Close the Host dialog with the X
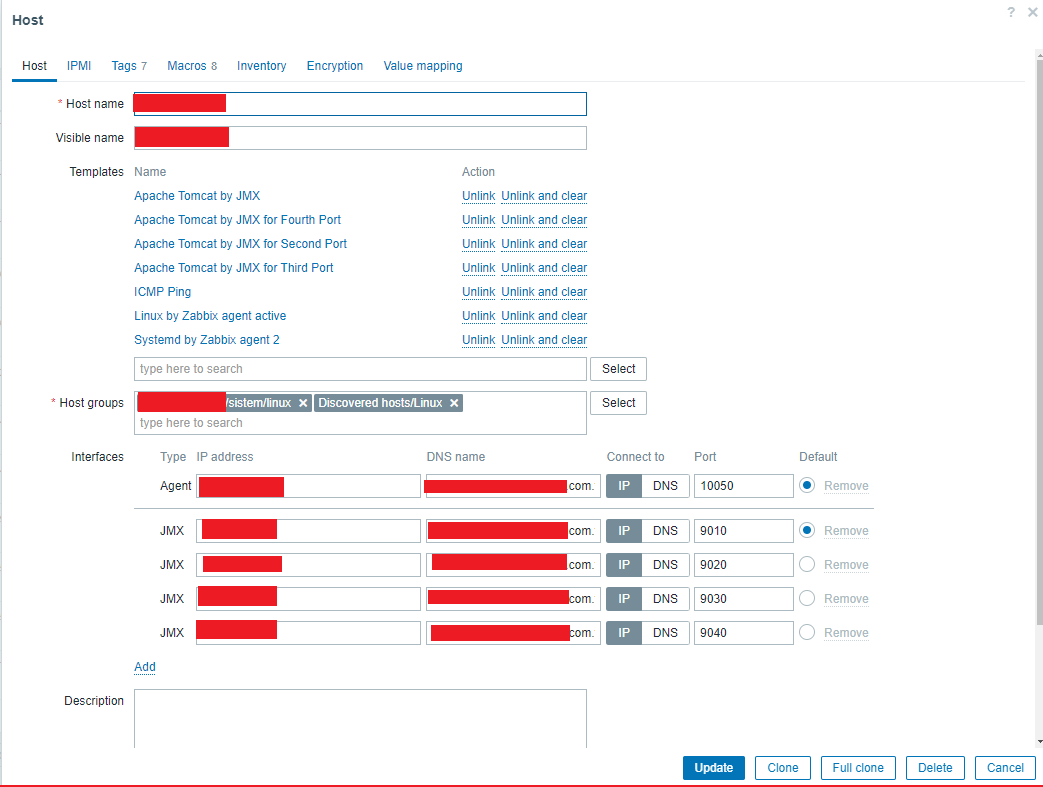 [x=1032, y=12]
